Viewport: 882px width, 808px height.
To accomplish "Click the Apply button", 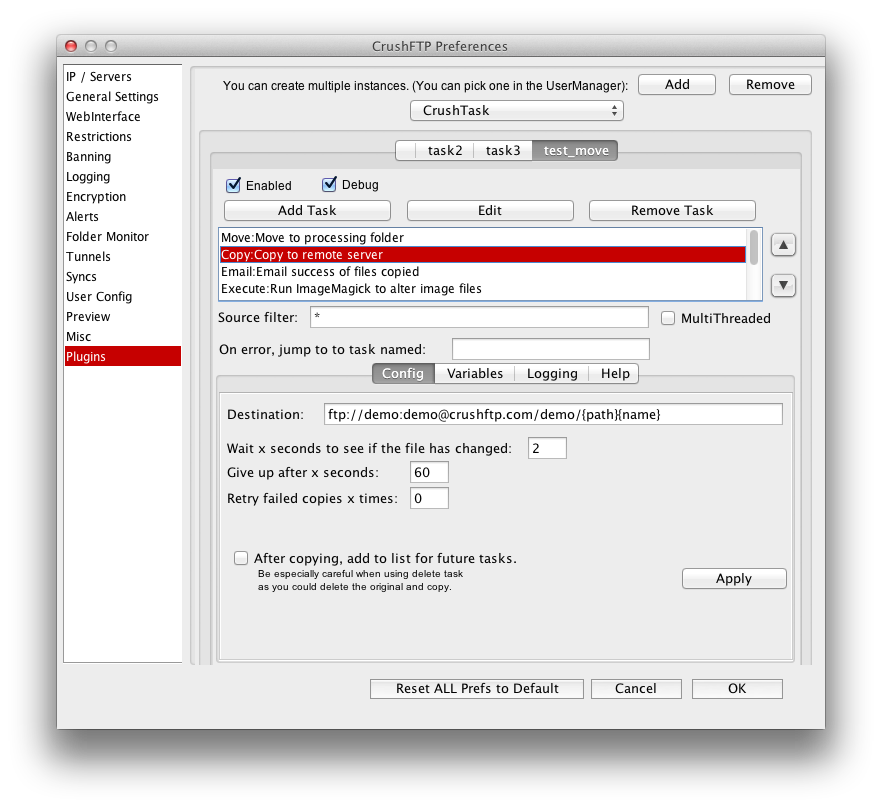I will coord(734,578).
